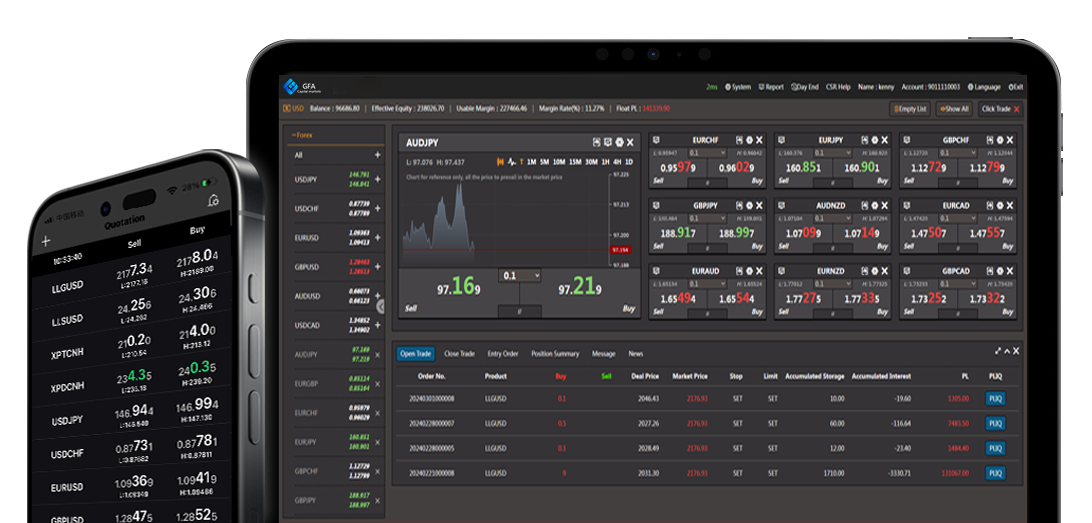Click PLIQ button for order 20240301000008
This screenshot has width=1092, height=523.
tap(995, 399)
